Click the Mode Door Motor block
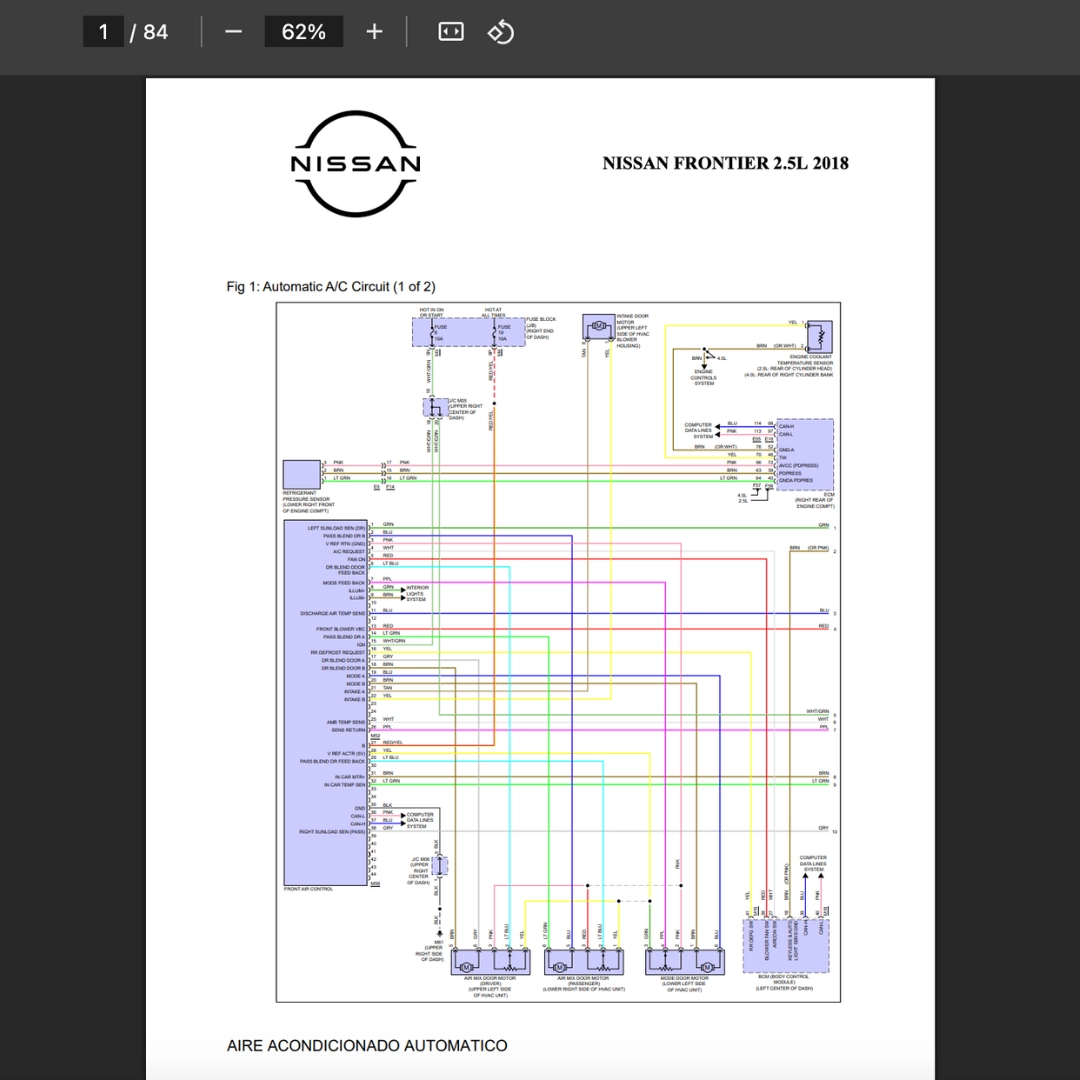This screenshot has width=1080, height=1080. pyautogui.click(x=685, y=962)
